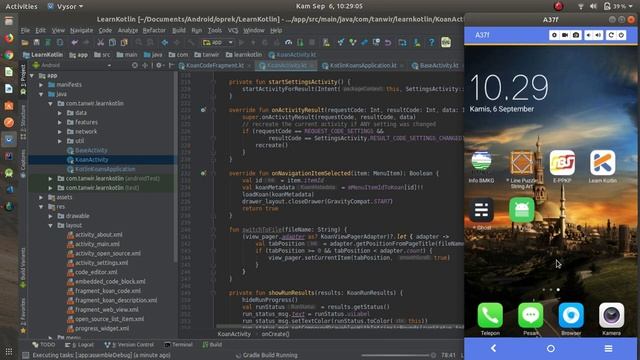Viewport: 640px width, 360px height.
Task: Toggle the Build Variants side tab
Action: click(x=23, y=267)
